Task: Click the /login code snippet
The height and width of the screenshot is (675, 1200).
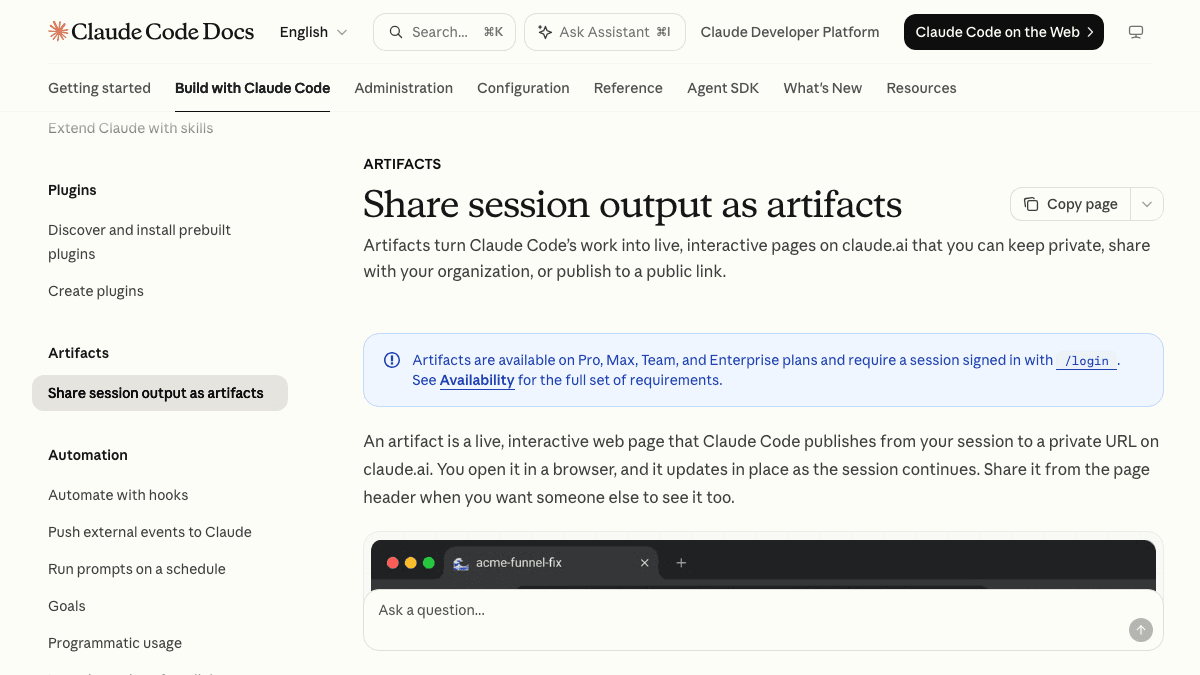Action: click(1087, 361)
